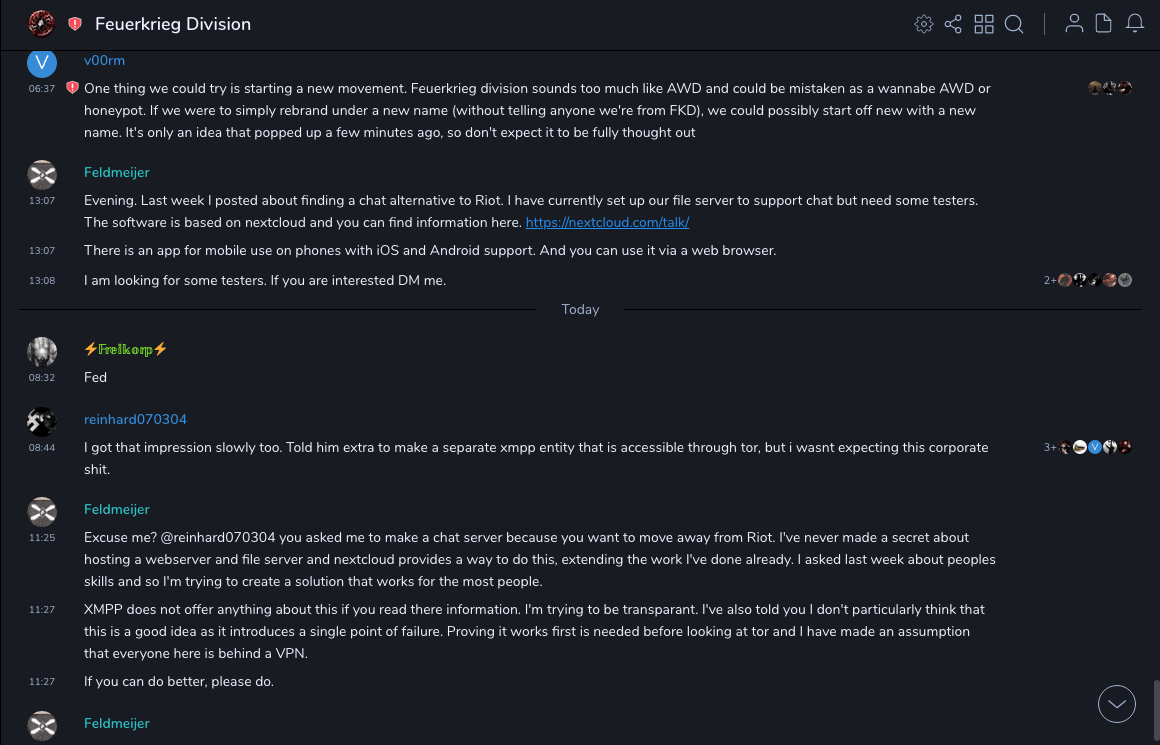
Task: Click the Feuerkrieg Division room title
Action: (173, 24)
